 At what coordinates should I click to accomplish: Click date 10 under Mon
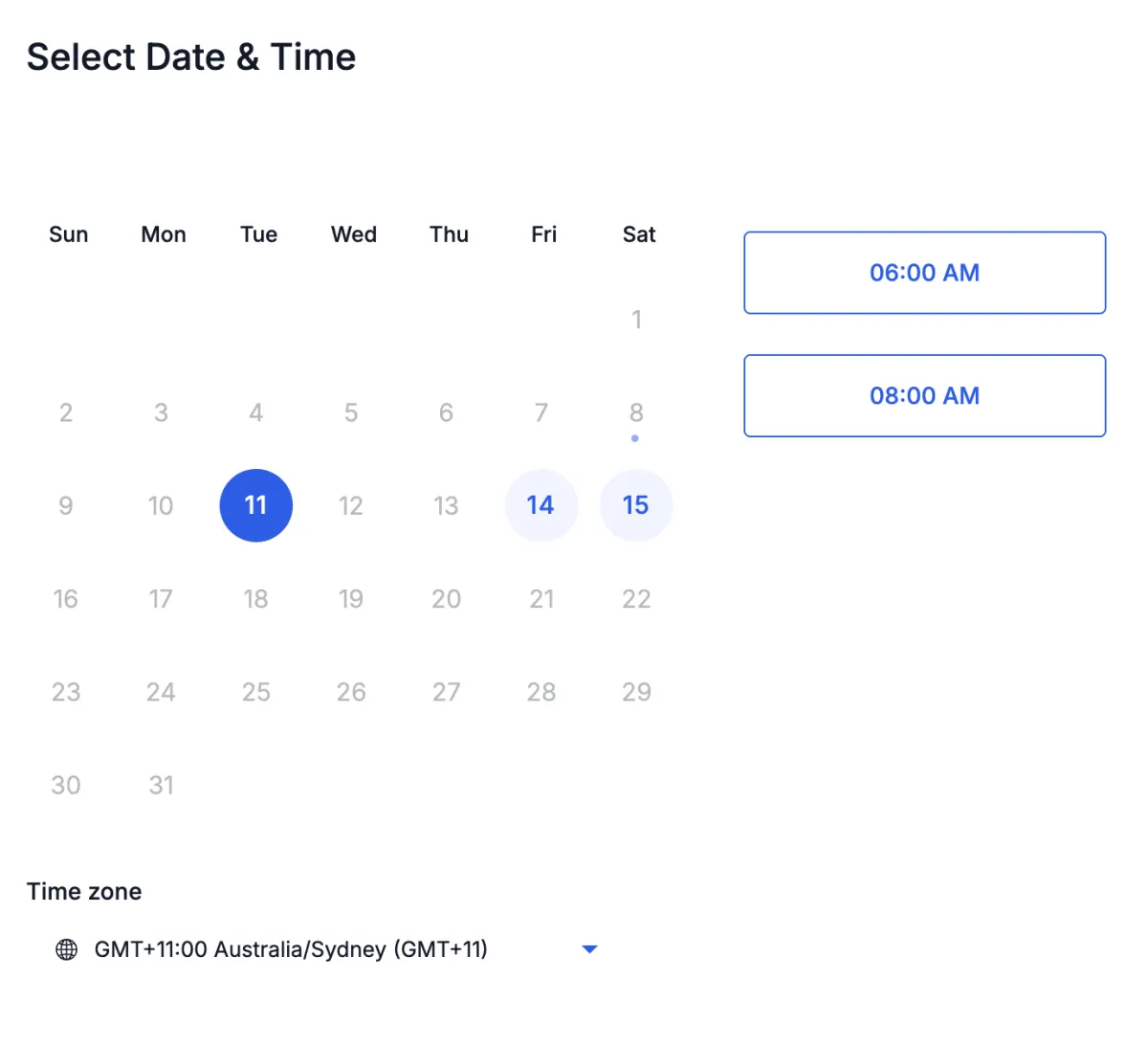(161, 505)
